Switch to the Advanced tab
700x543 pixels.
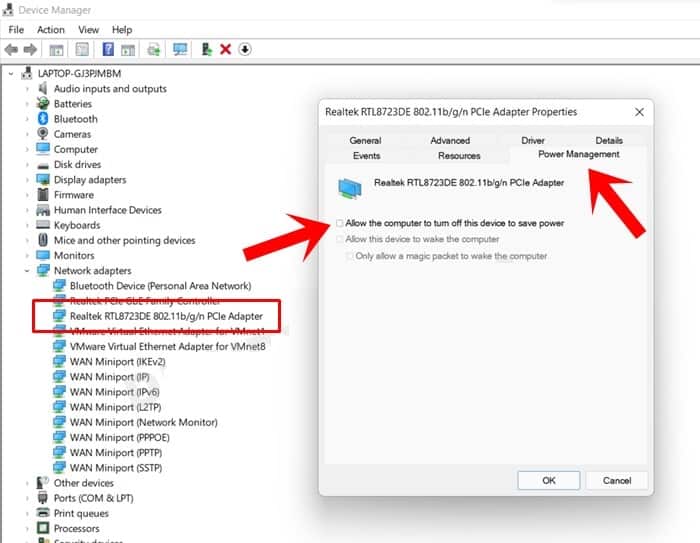(x=450, y=140)
